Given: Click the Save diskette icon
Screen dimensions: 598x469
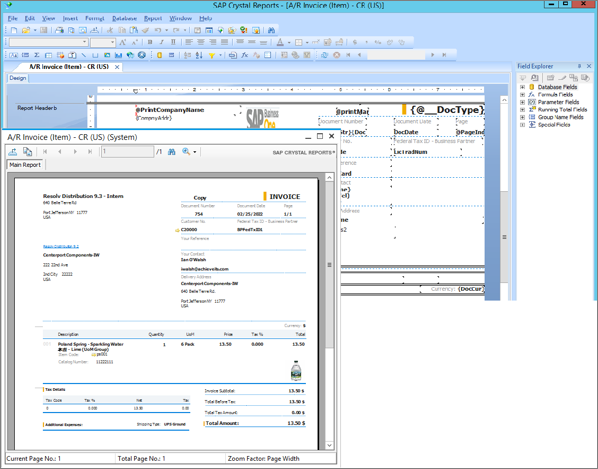Looking at the screenshot, I should pos(43,30).
